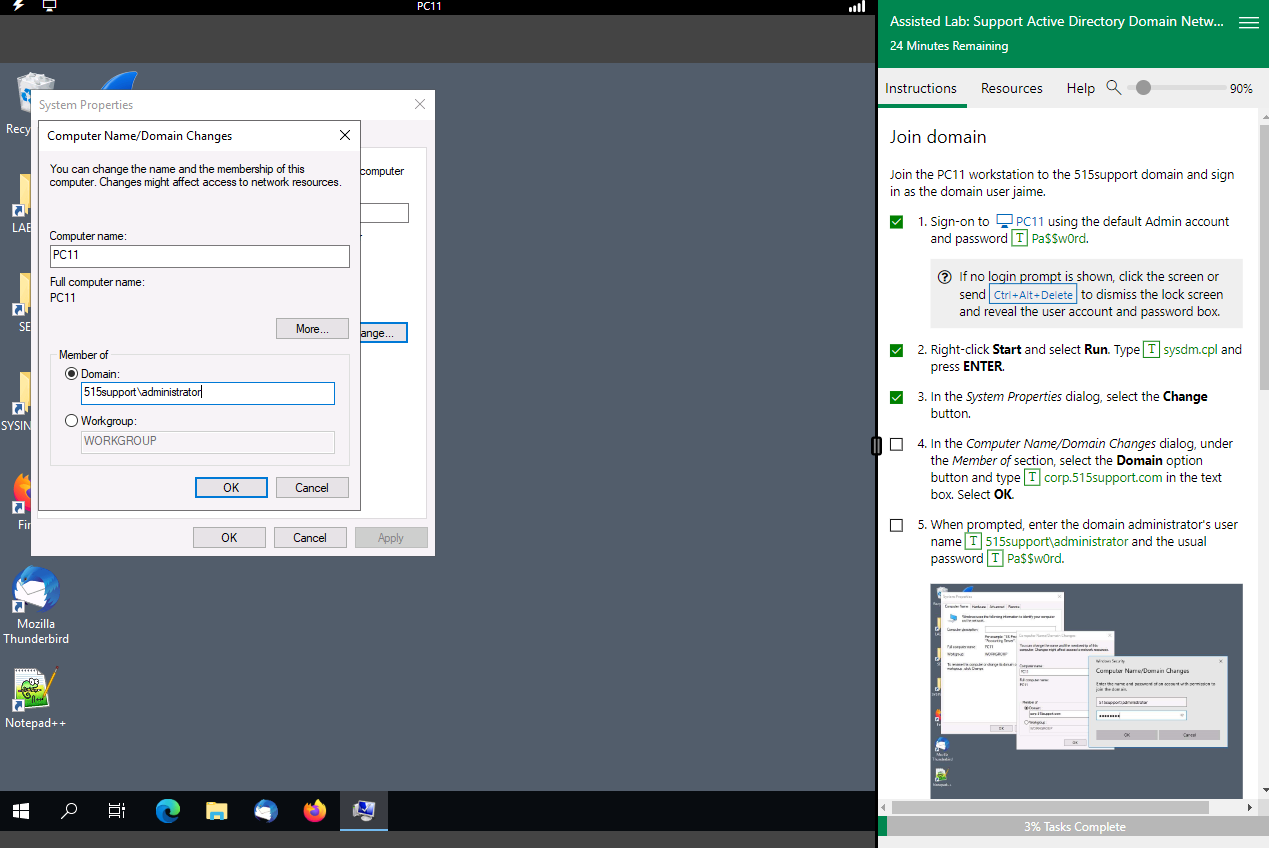
Task: Launch Firefox from the taskbar
Action: [x=314, y=811]
